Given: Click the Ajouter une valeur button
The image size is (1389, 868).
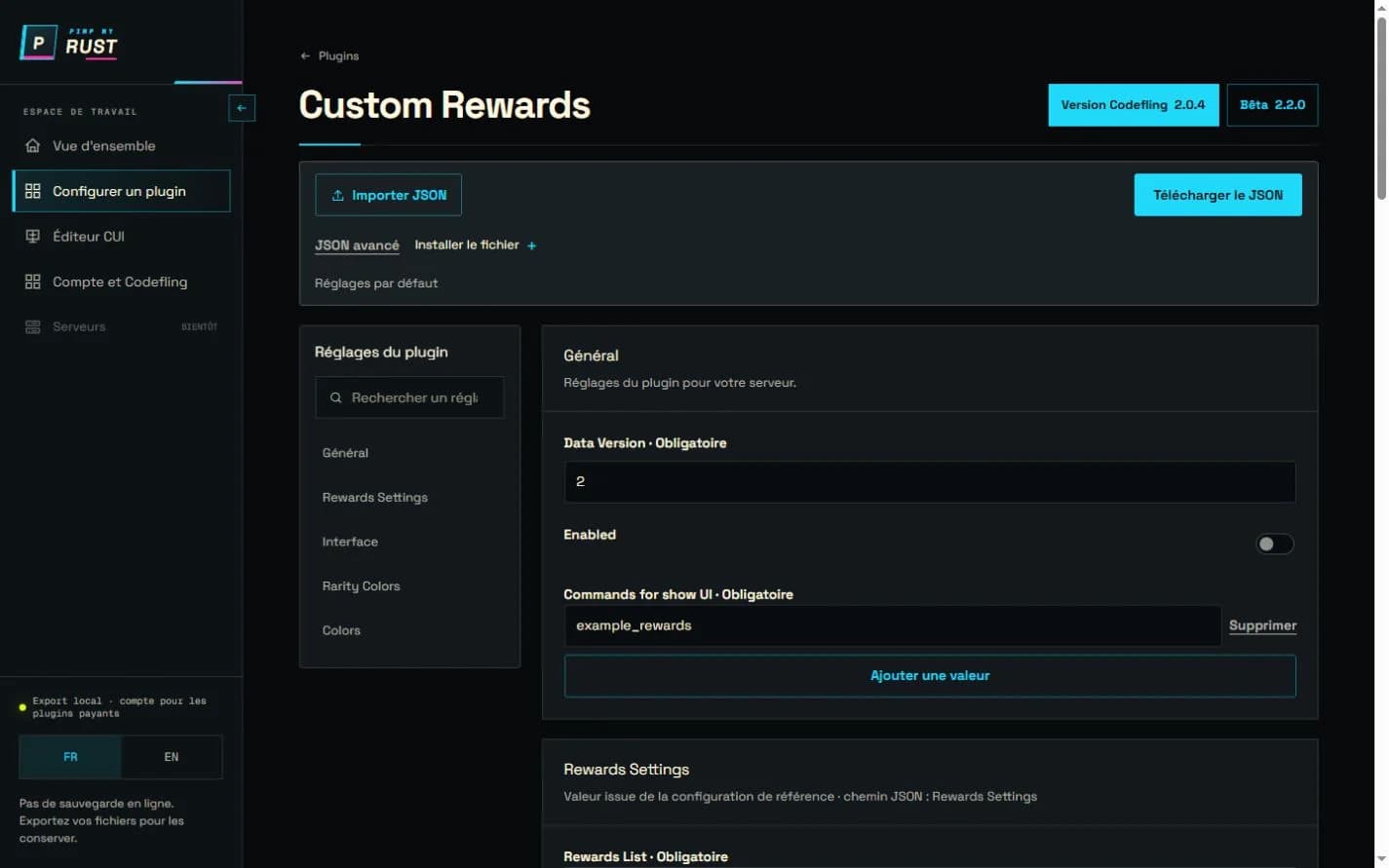Looking at the screenshot, I should click(930, 676).
